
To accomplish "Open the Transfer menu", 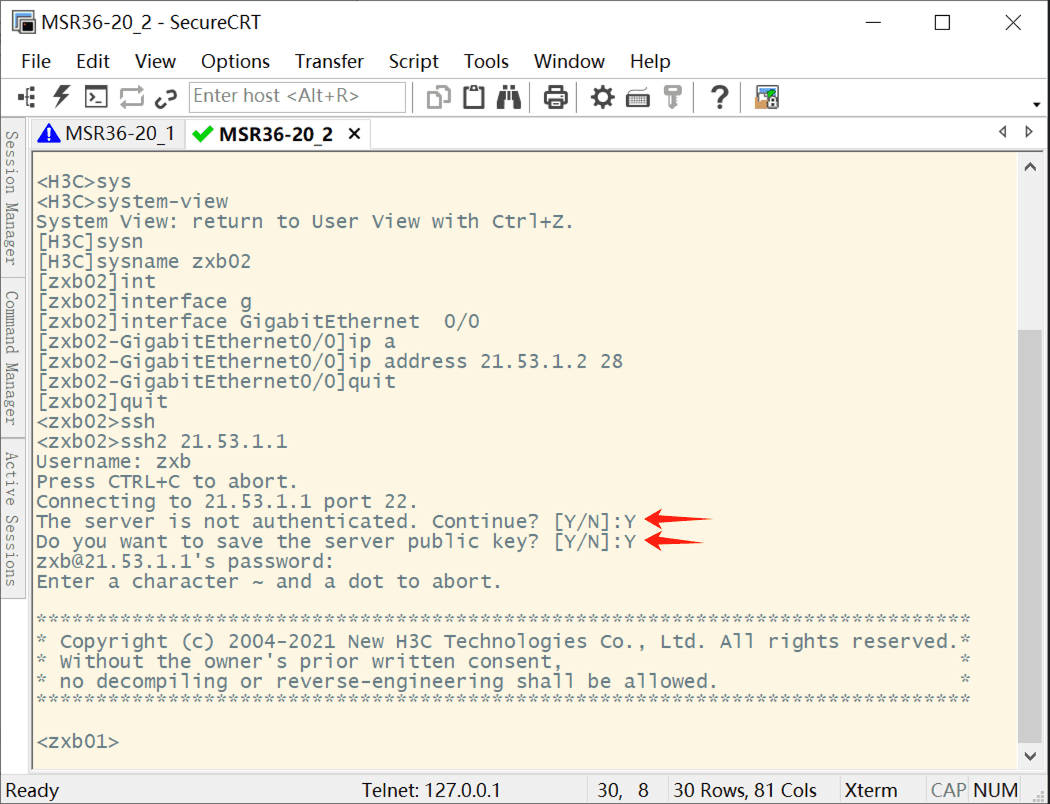I will click(x=329, y=61).
